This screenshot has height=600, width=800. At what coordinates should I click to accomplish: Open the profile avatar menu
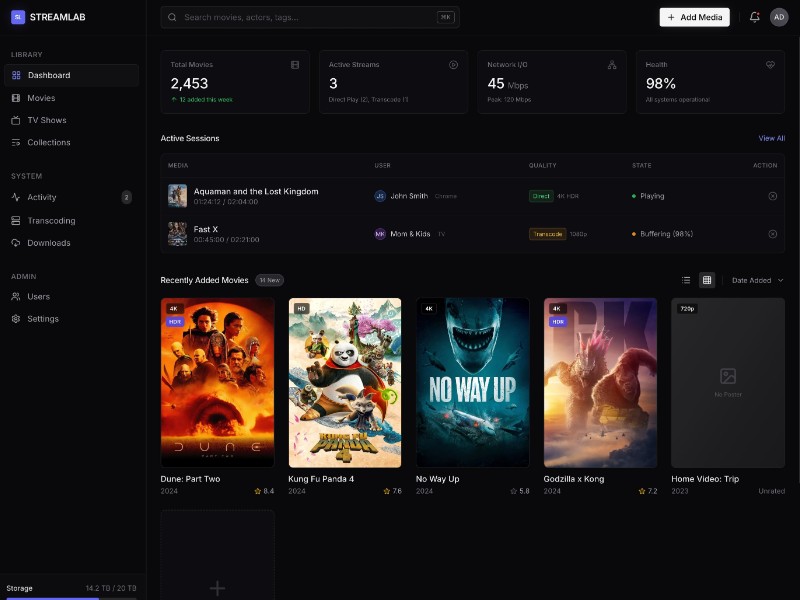coord(779,17)
